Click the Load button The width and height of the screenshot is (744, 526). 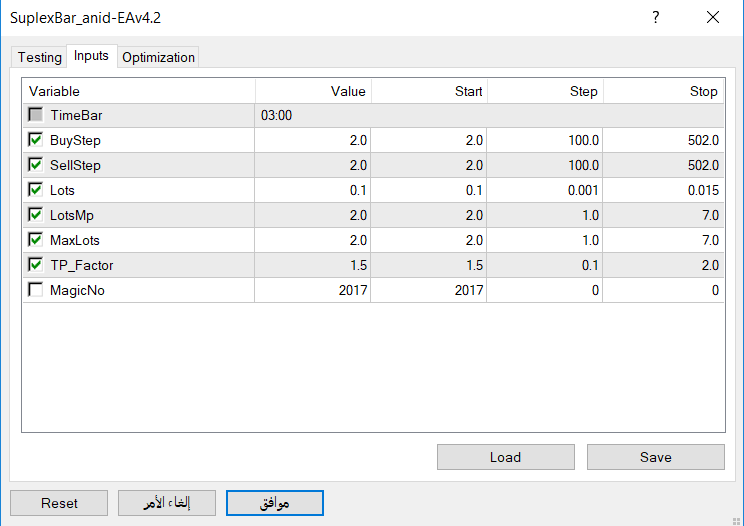(505, 457)
